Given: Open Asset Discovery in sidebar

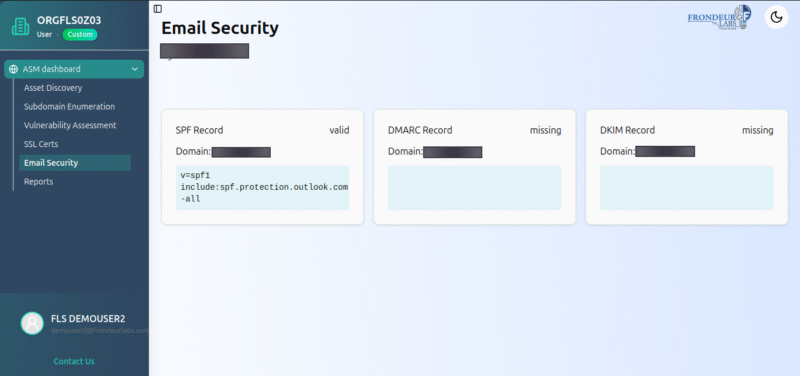Looking at the screenshot, I should click(53, 88).
